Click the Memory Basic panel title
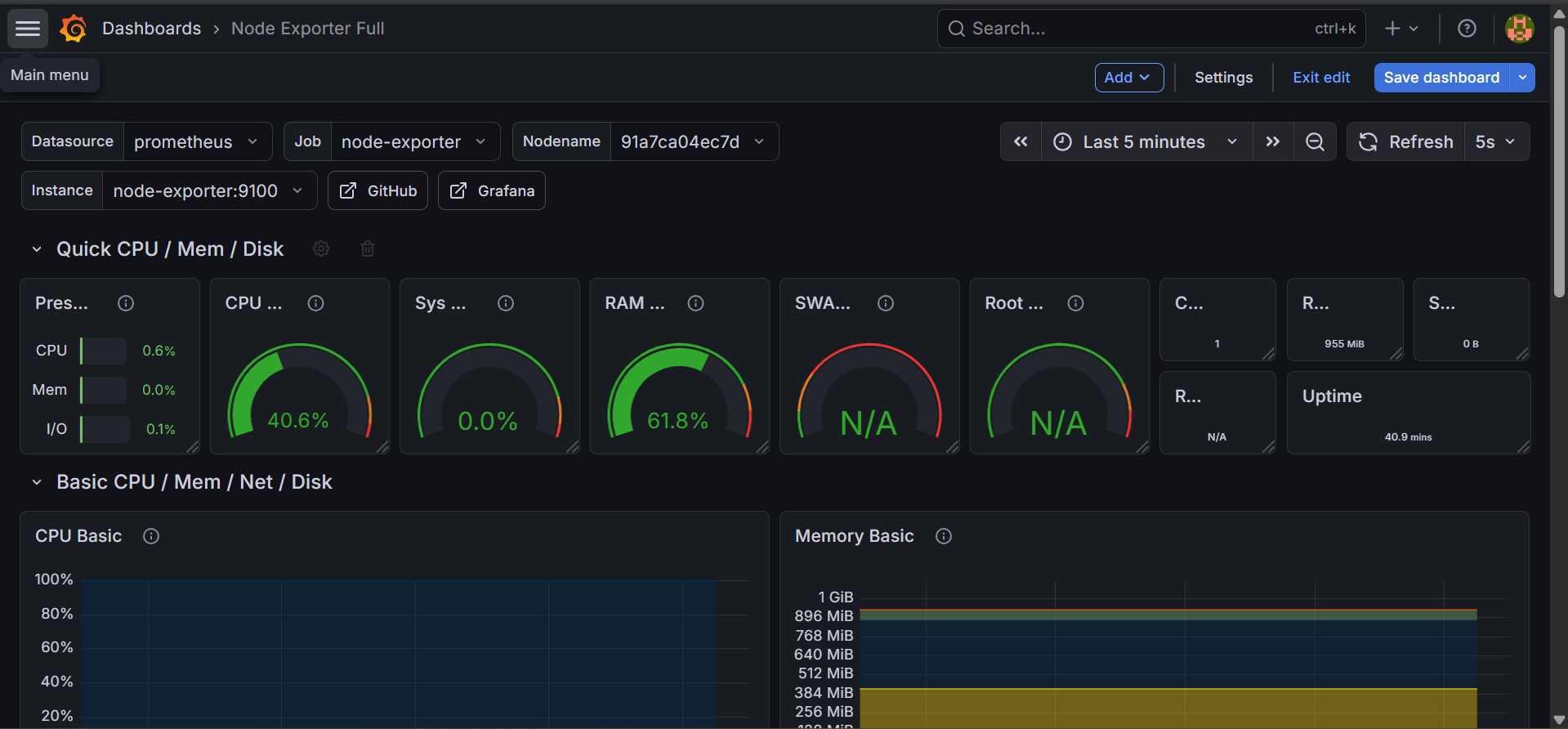 pos(855,536)
